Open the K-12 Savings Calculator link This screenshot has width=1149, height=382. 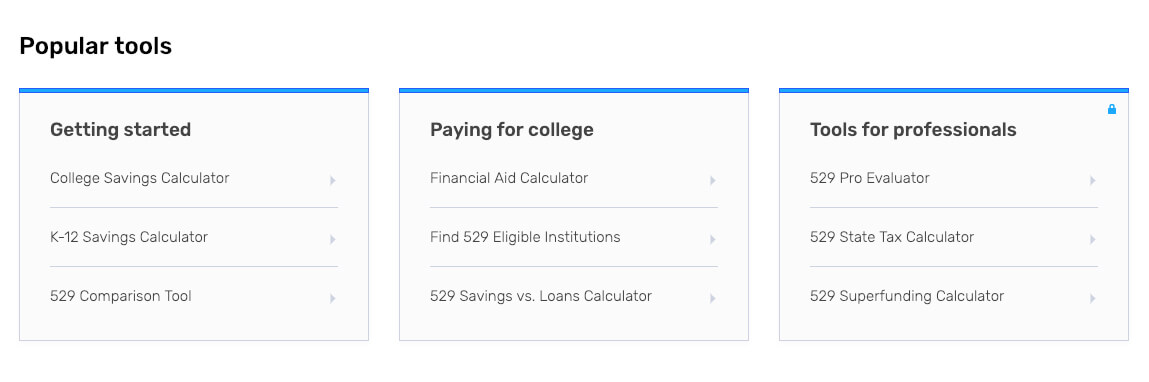129,237
